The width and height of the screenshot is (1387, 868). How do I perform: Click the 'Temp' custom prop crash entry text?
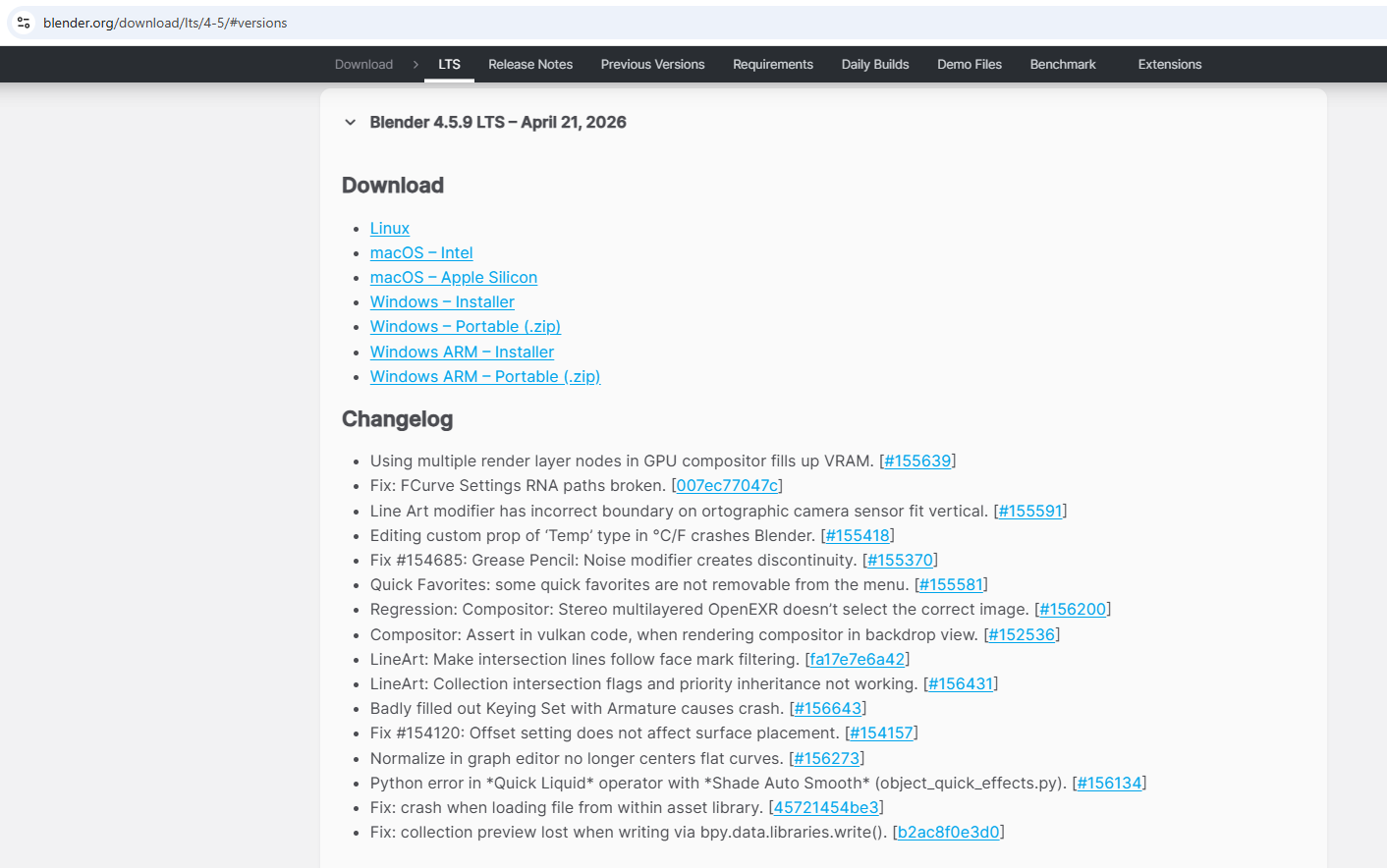592,536
